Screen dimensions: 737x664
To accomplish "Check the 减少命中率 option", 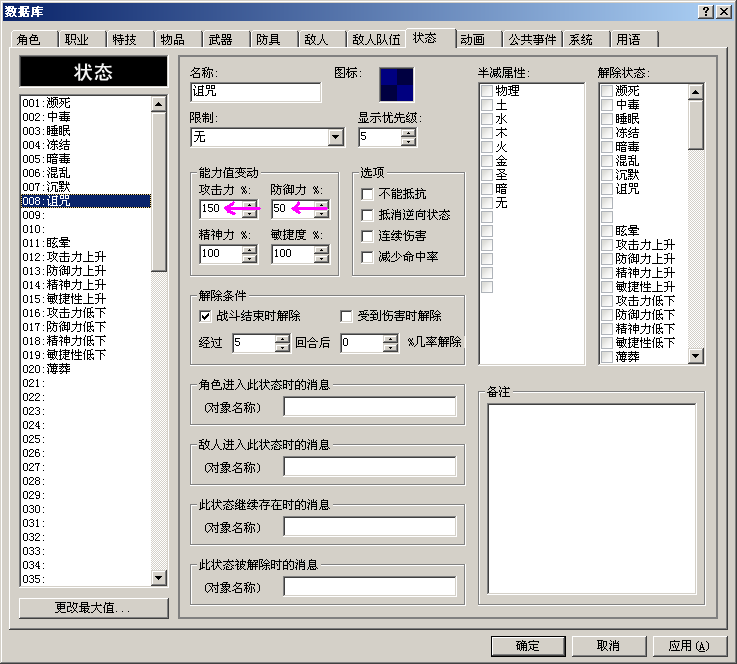I will [x=367, y=257].
